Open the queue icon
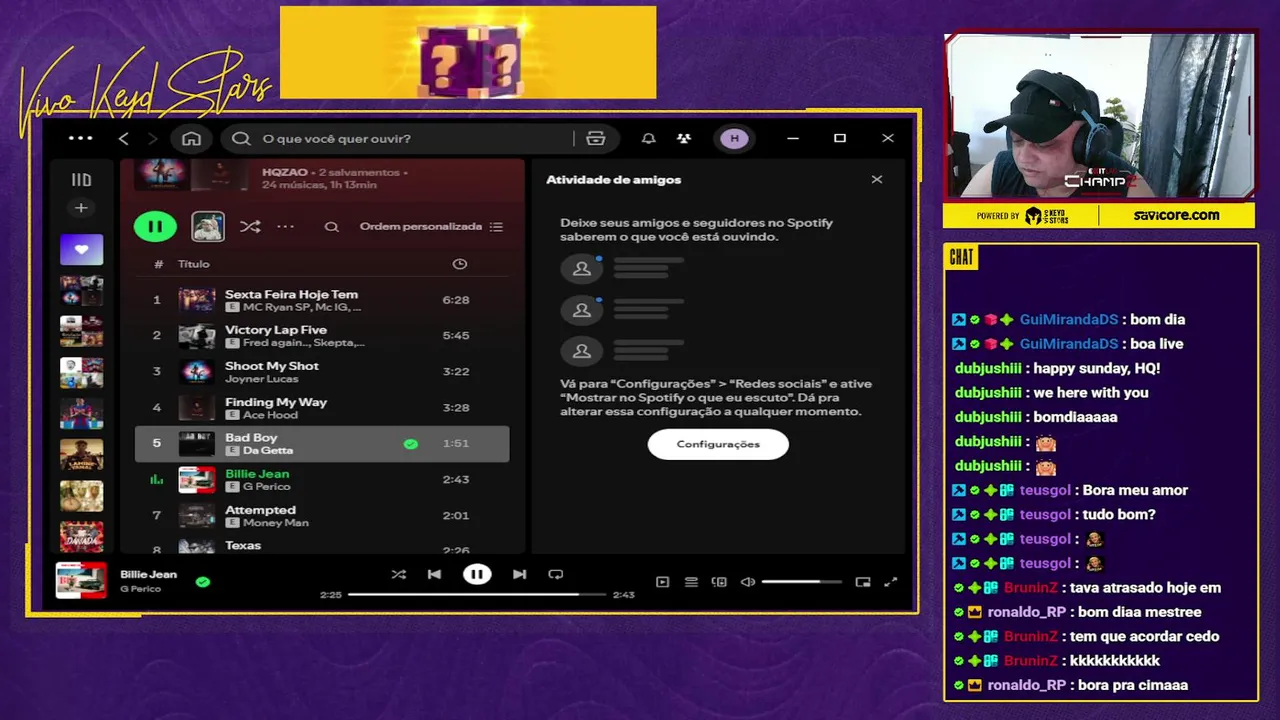This screenshot has height=720, width=1280. tap(691, 582)
